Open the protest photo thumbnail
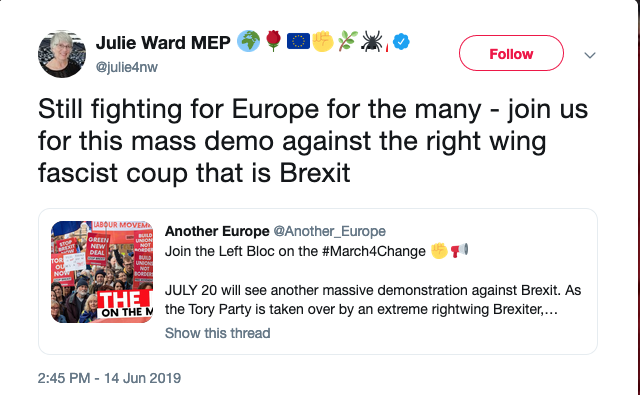 pos(102,272)
